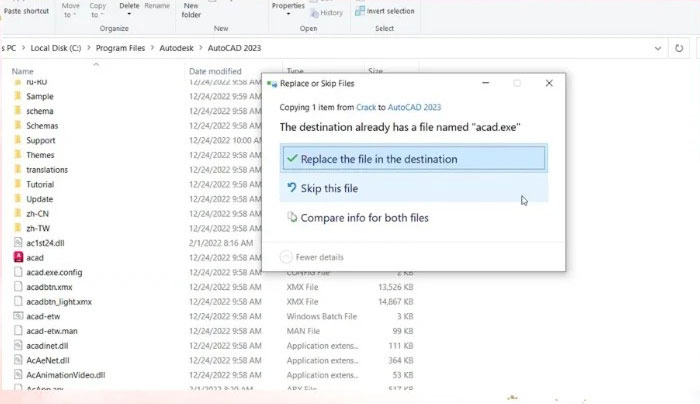Select the Schemas folder icon

click(18, 125)
